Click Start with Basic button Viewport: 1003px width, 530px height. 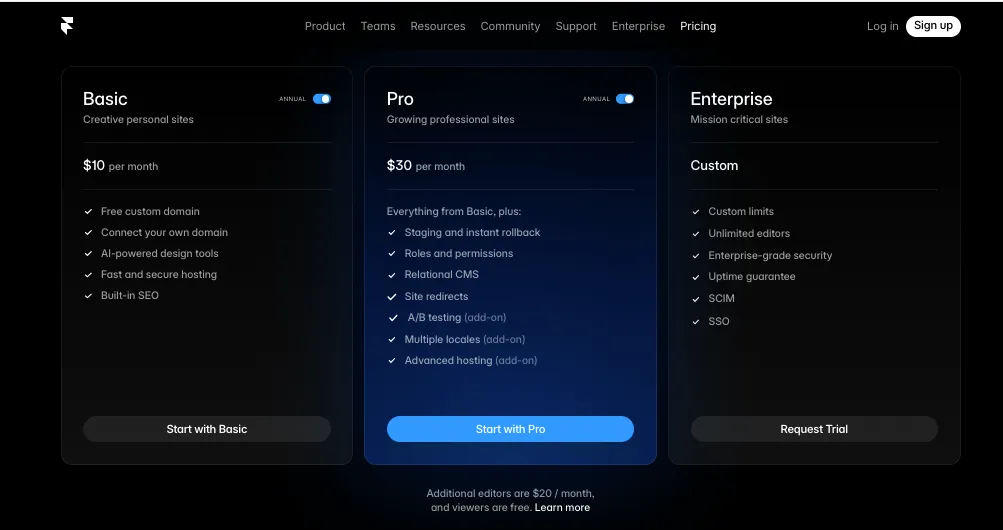point(207,429)
